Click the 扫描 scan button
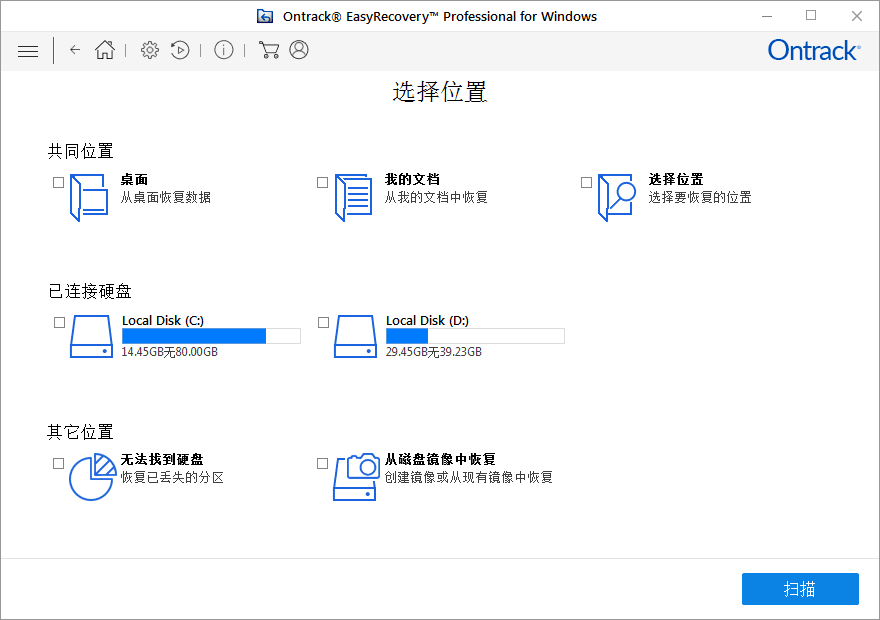Image resolution: width=880 pixels, height=620 pixels. [800, 589]
